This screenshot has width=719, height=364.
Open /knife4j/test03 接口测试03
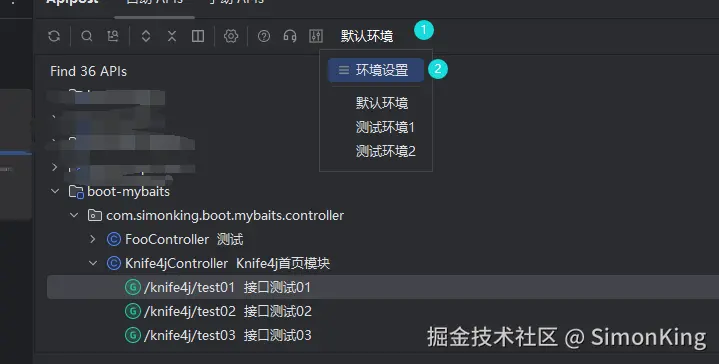tap(228, 335)
